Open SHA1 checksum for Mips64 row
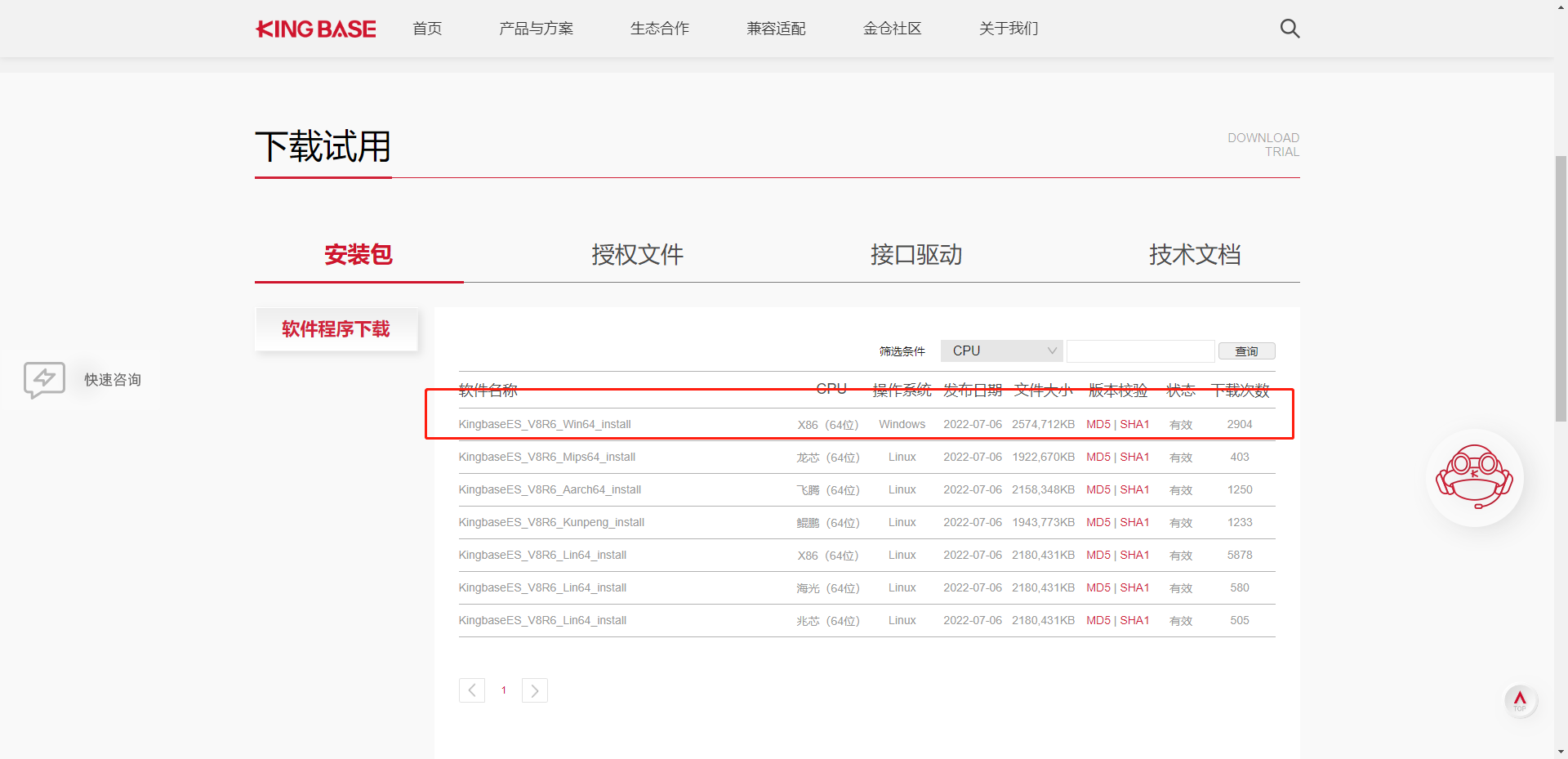The height and width of the screenshot is (759, 1568). click(1134, 457)
